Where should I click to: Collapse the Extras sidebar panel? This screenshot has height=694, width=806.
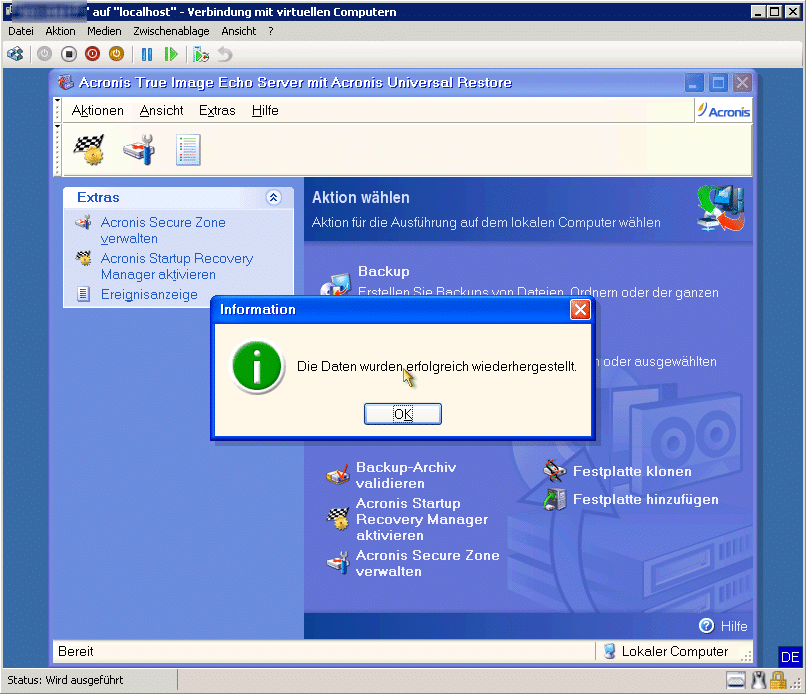point(273,197)
